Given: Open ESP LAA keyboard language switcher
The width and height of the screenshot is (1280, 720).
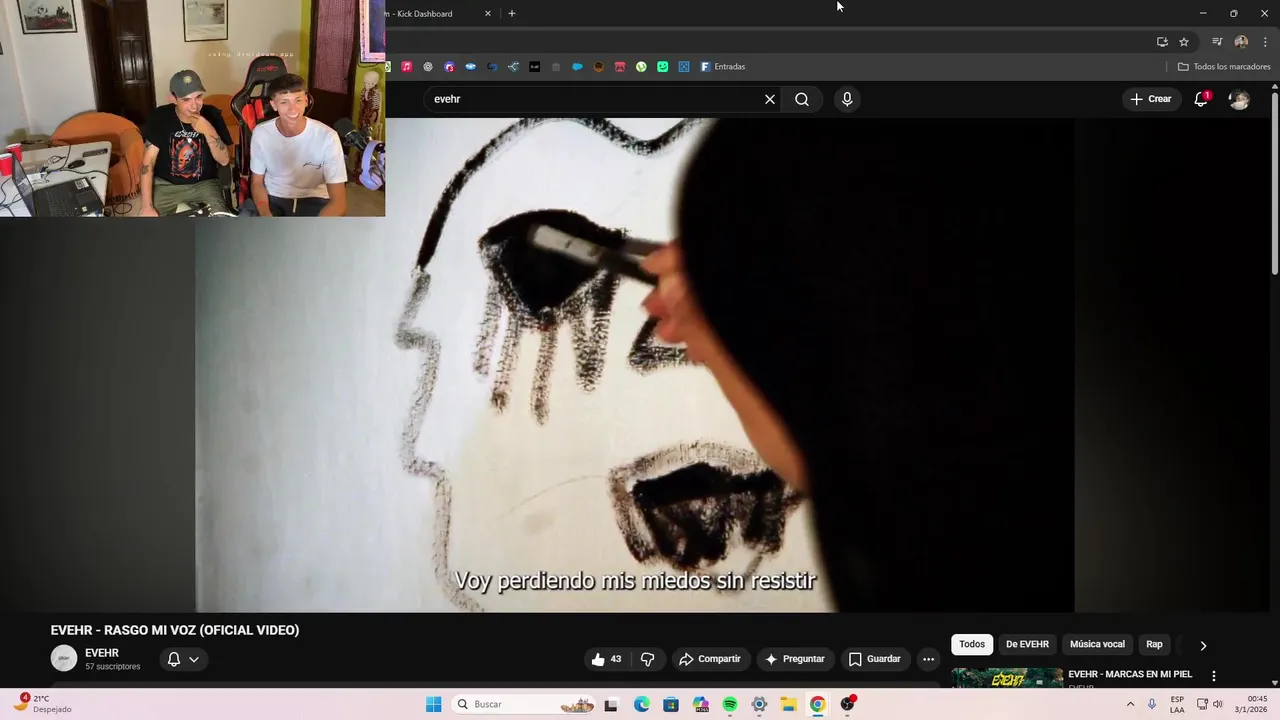Looking at the screenshot, I should point(1177,704).
